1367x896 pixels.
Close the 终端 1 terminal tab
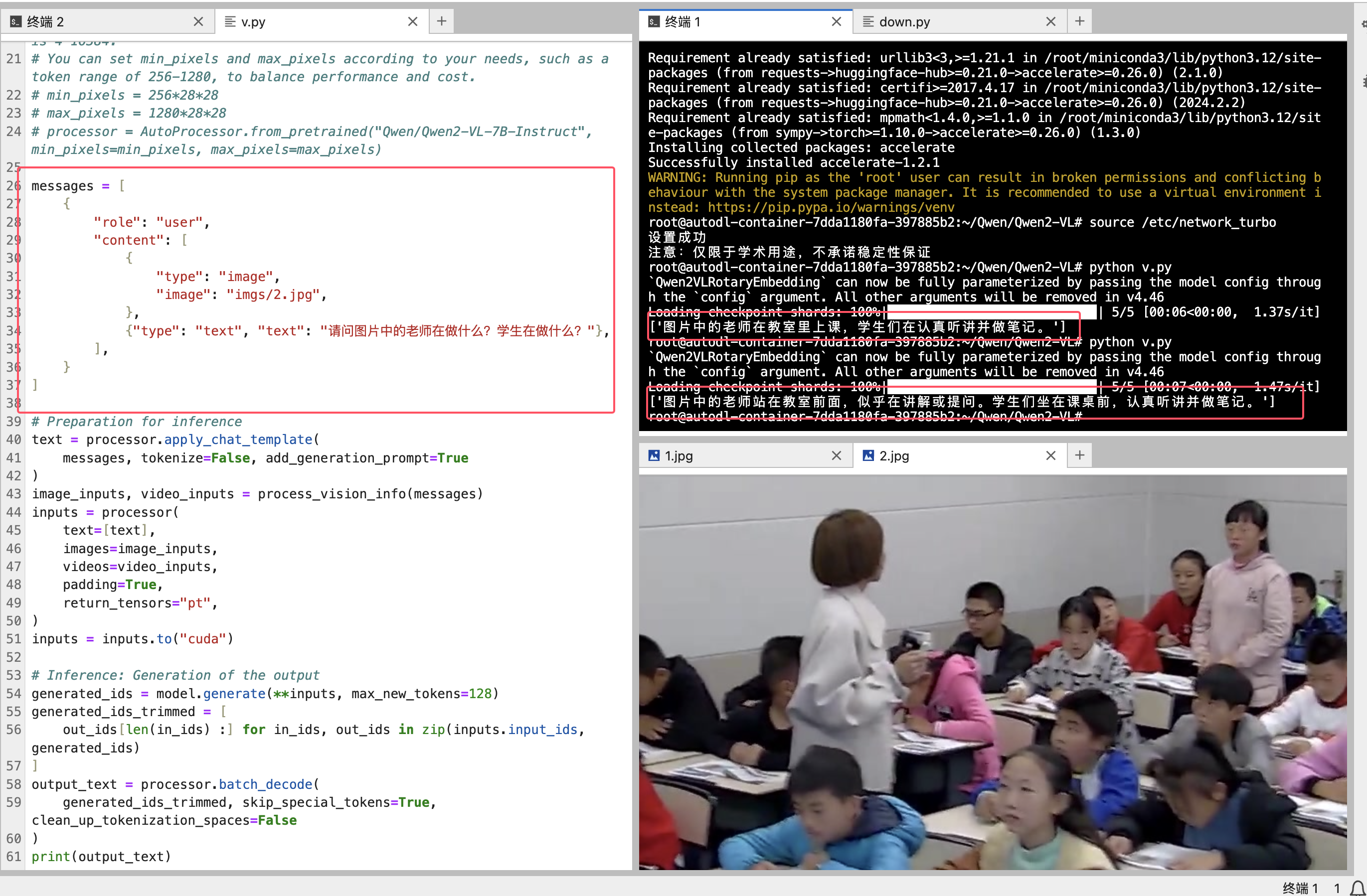tap(836, 22)
